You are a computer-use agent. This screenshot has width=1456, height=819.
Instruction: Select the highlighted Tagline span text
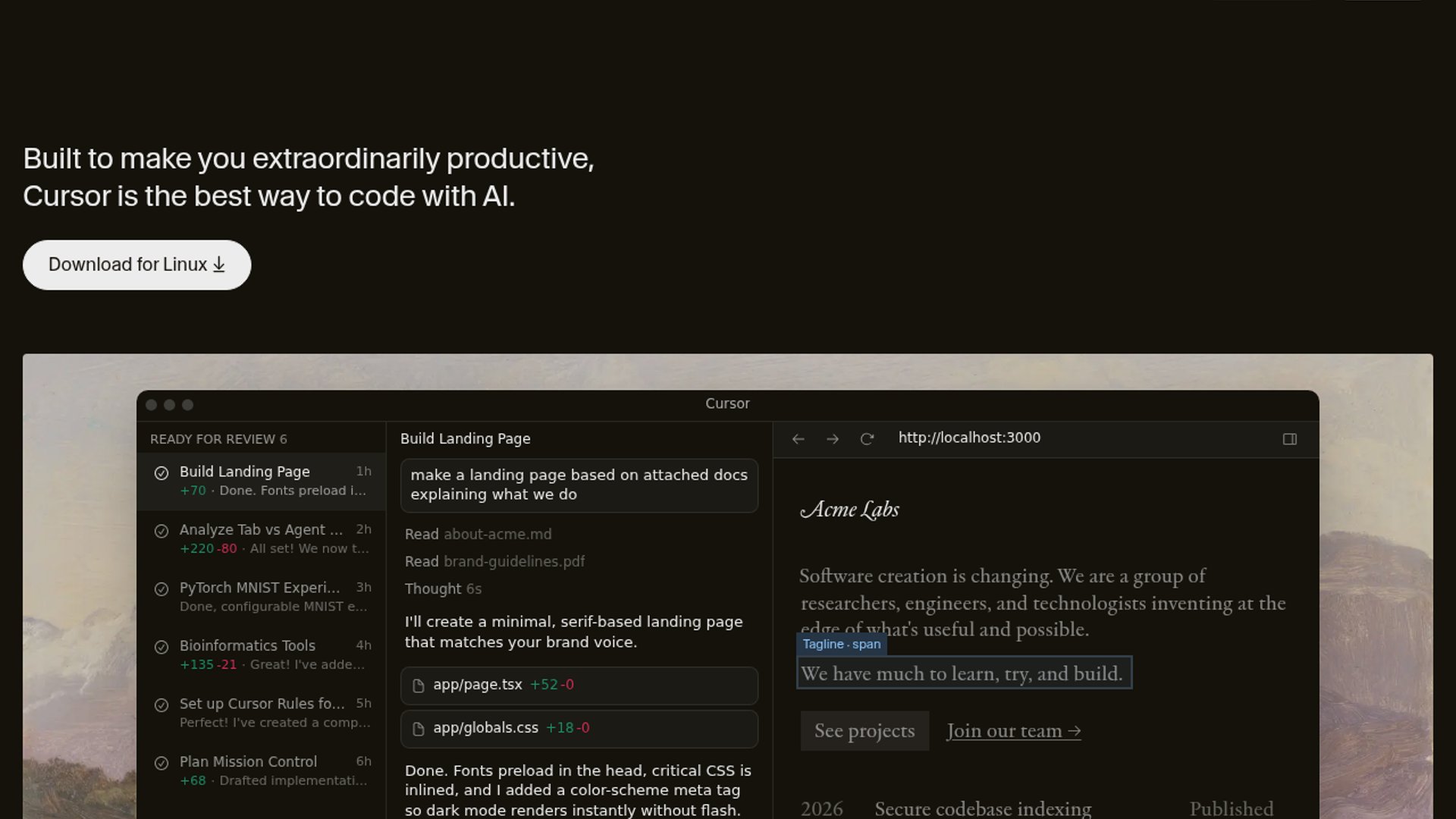click(x=963, y=673)
